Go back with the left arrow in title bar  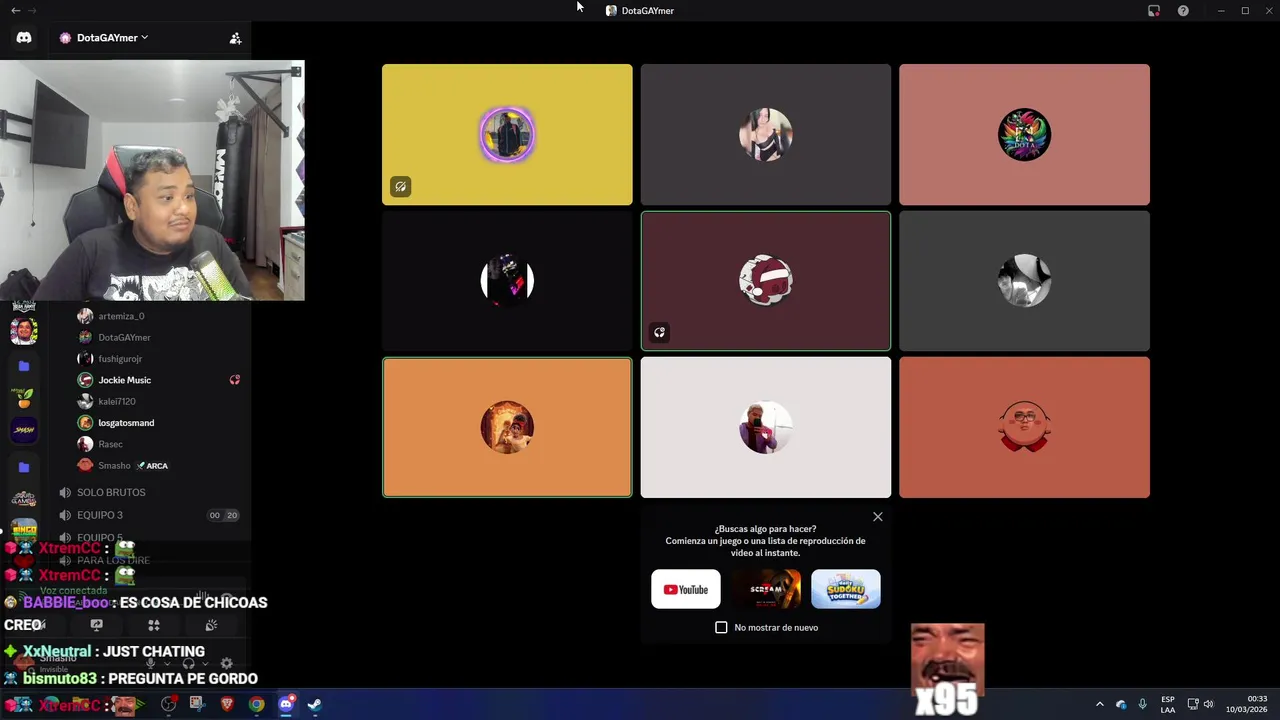pyautogui.click(x=15, y=10)
